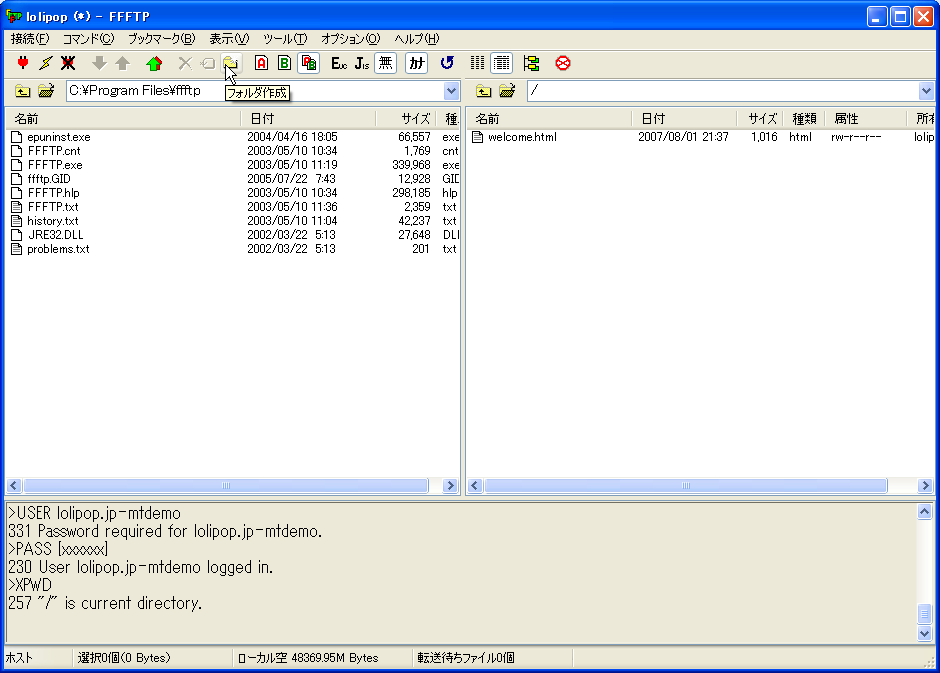The width and height of the screenshot is (940, 673).
Task: Click the open-folder icon in the remote pane
Action: (x=507, y=91)
